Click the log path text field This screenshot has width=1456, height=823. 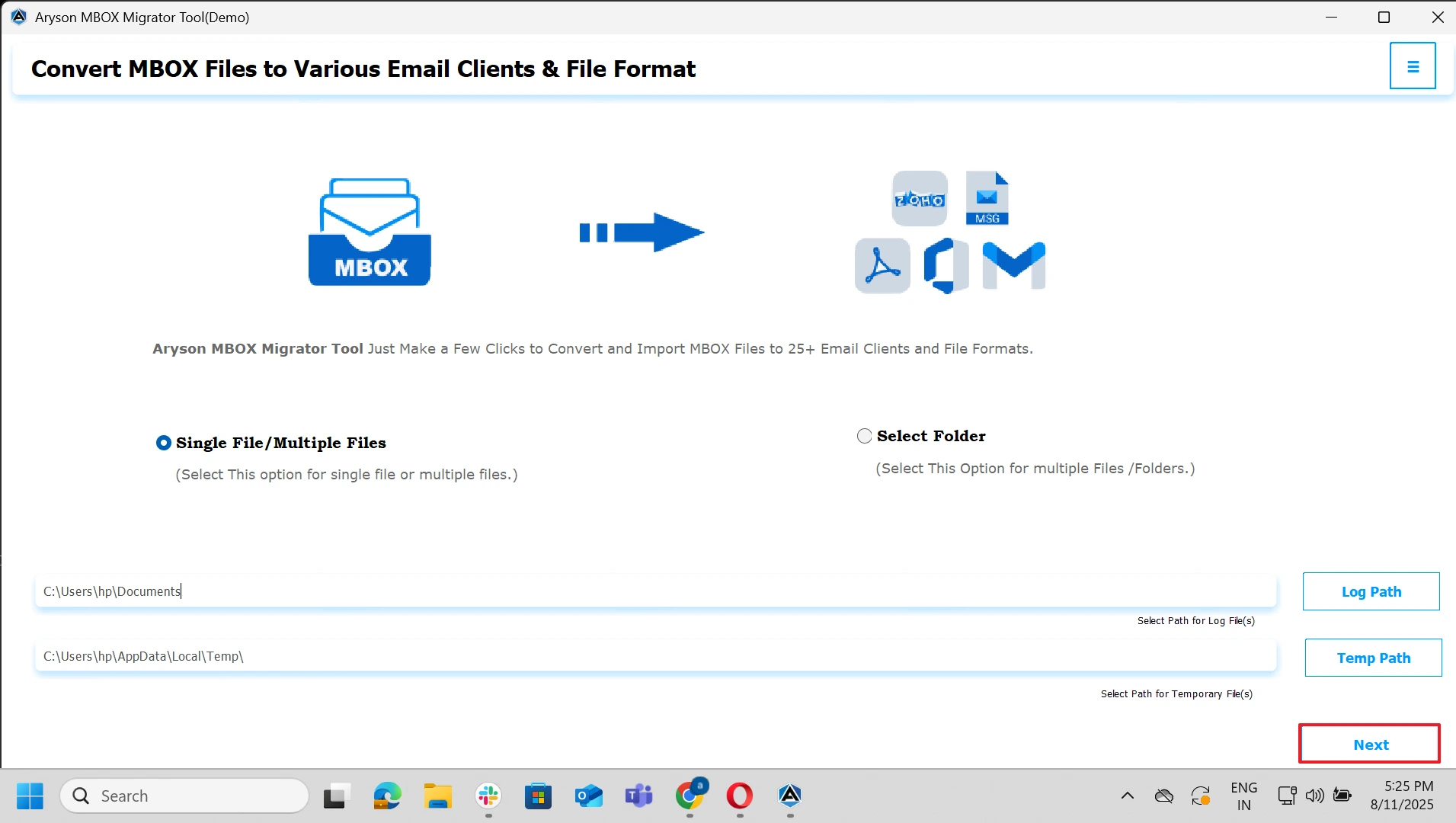(x=655, y=591)
